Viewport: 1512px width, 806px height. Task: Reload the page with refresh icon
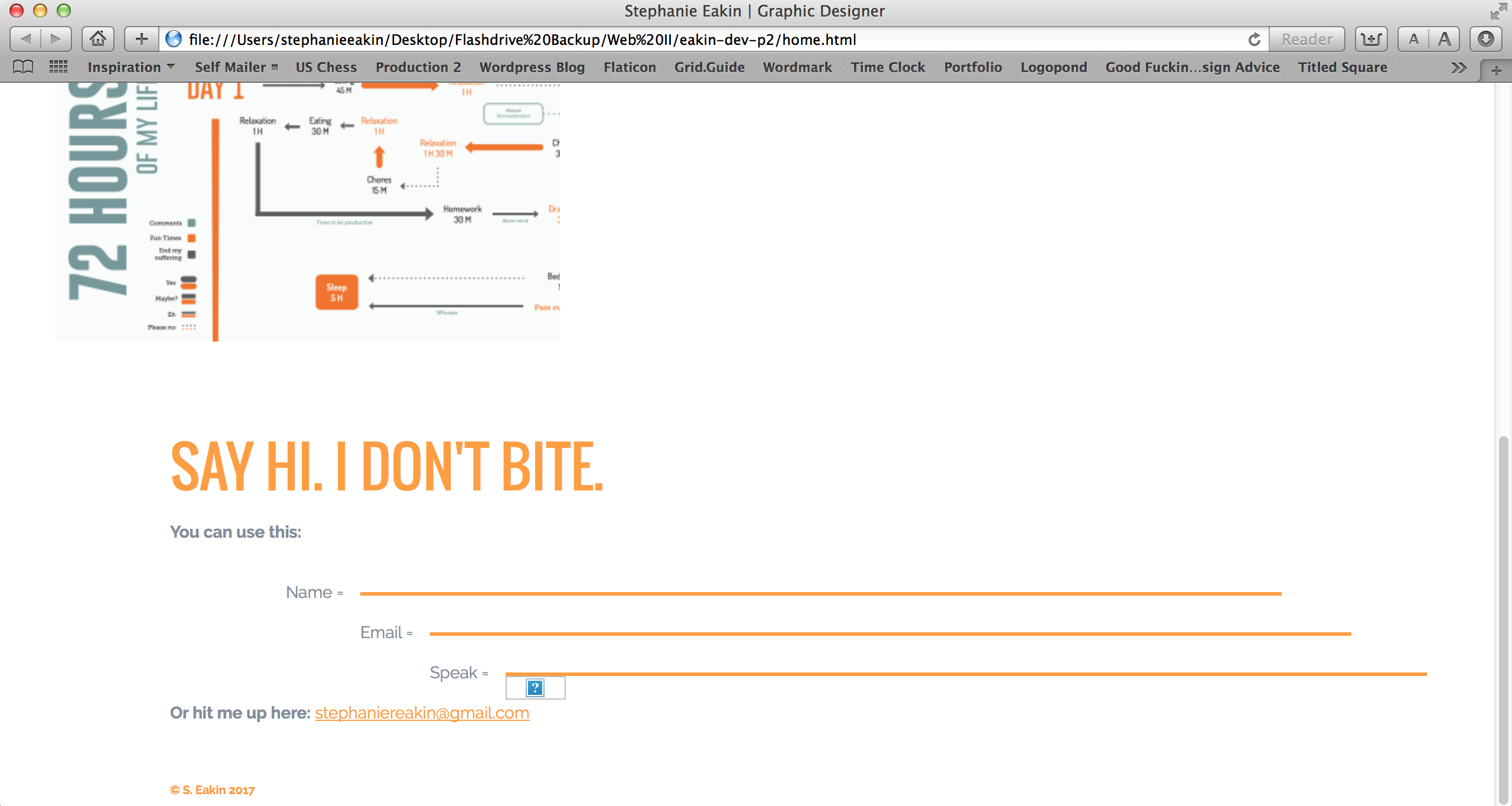[1254, 39]
